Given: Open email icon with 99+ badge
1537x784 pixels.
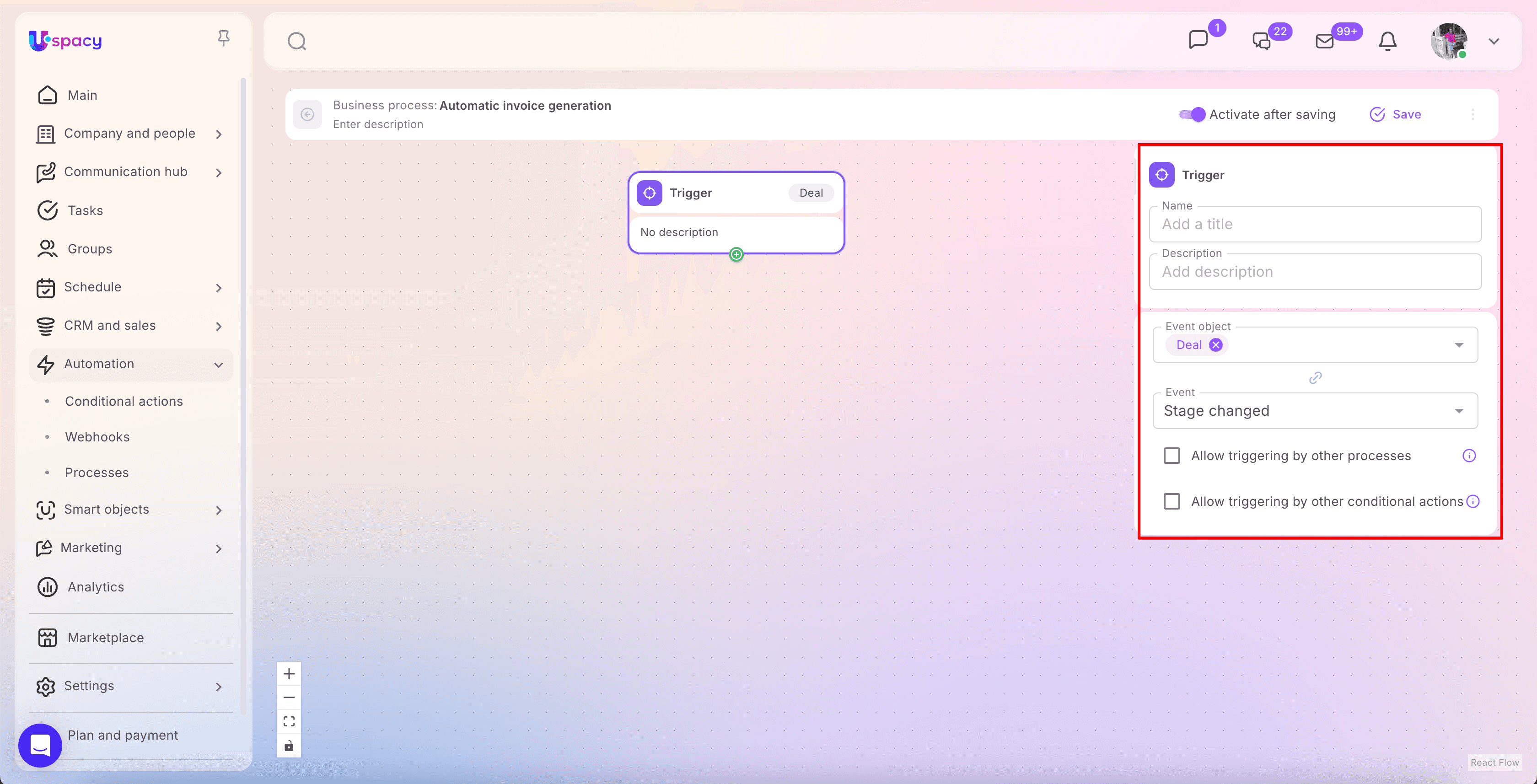Looking at the screenshot, I should (x=1325, y=41).
